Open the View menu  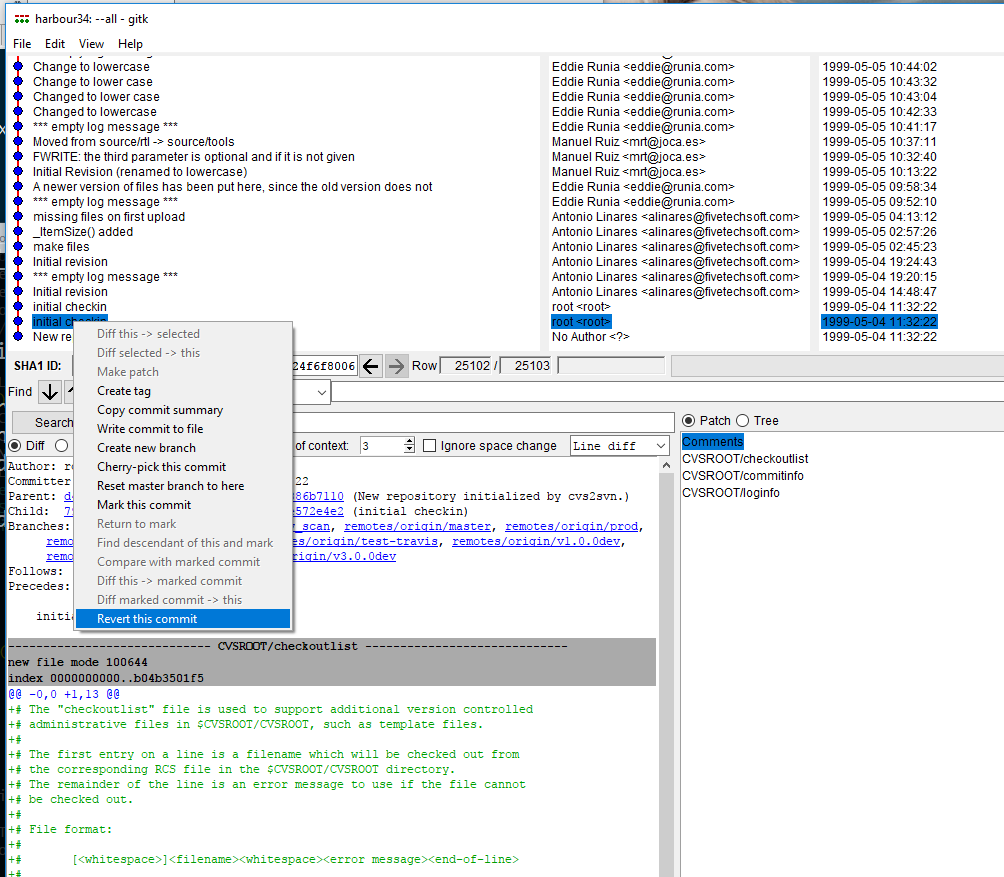pos(91,44)
